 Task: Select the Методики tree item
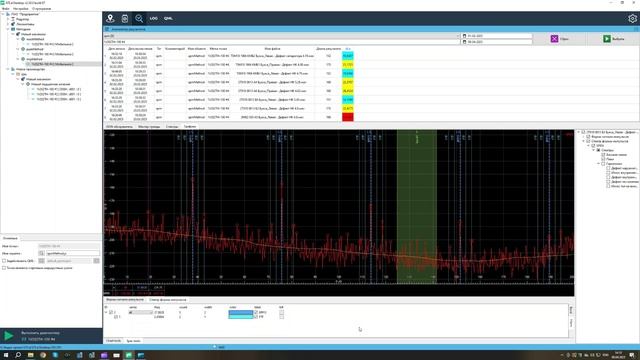[23, 29]
